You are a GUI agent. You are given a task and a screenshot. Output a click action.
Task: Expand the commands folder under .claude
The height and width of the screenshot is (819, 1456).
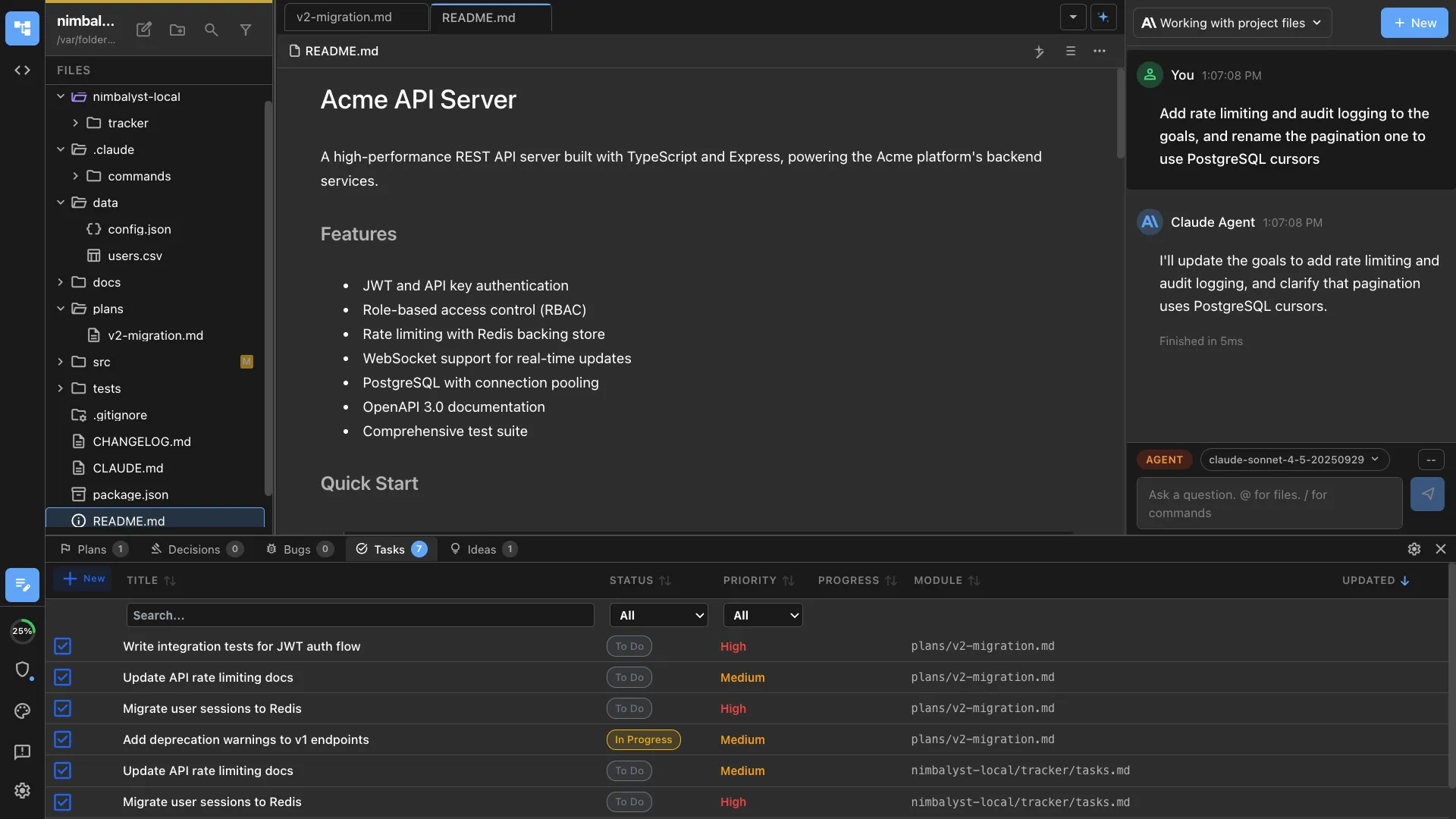click(x=75, y=176)
